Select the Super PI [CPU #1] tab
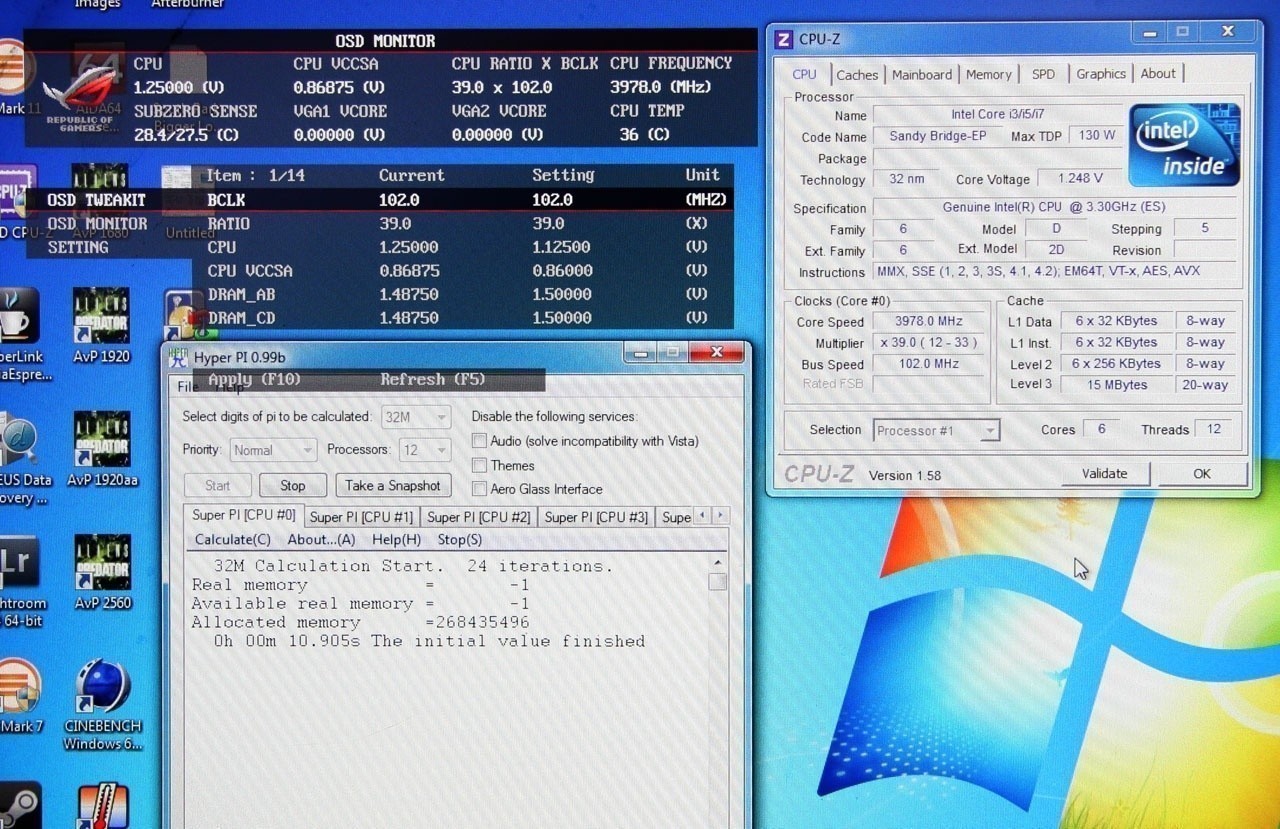Viewport: 1280px width, 829px height. tap(361, 517)
